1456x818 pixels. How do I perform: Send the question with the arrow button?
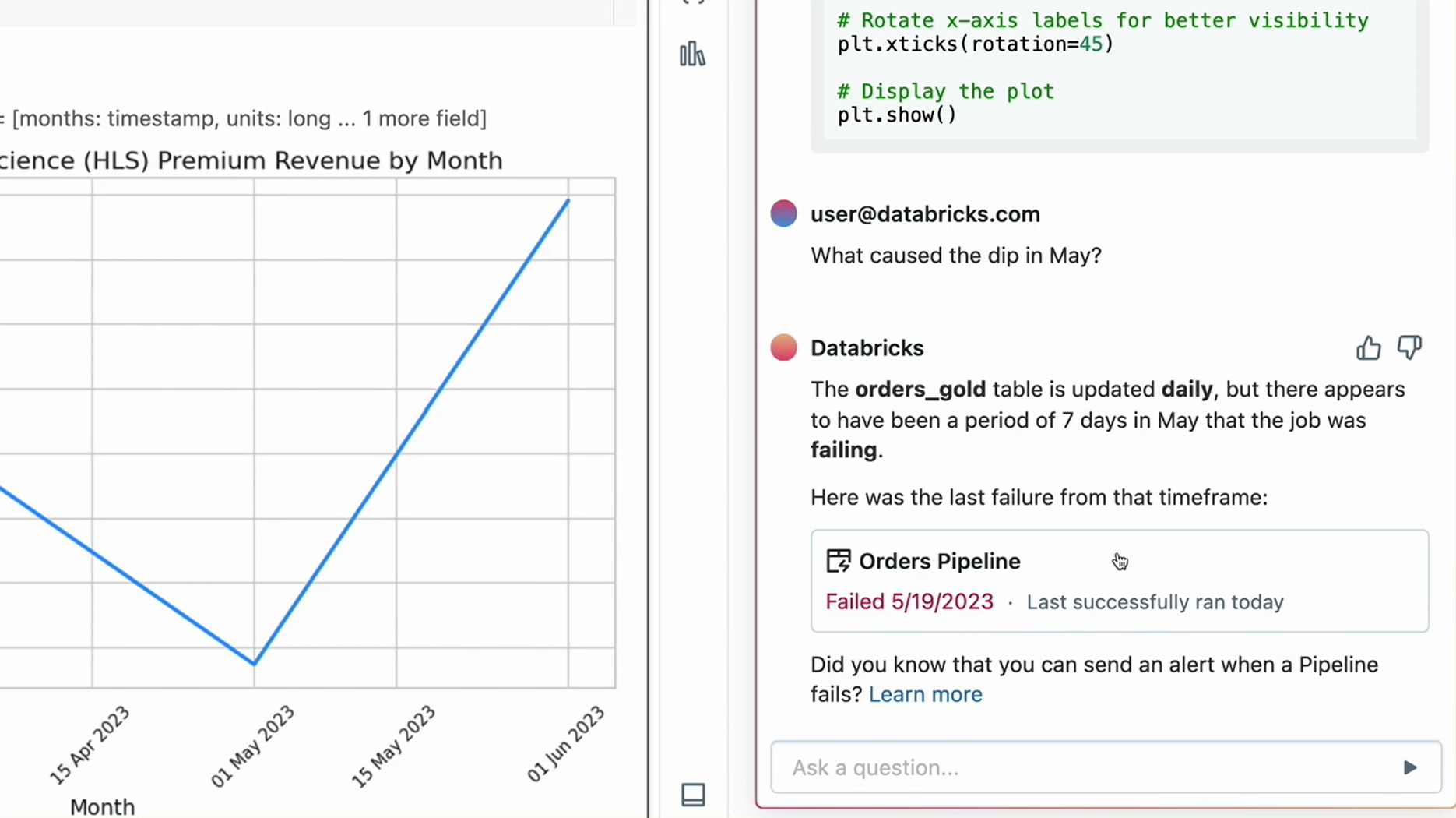coord(1409,767)
